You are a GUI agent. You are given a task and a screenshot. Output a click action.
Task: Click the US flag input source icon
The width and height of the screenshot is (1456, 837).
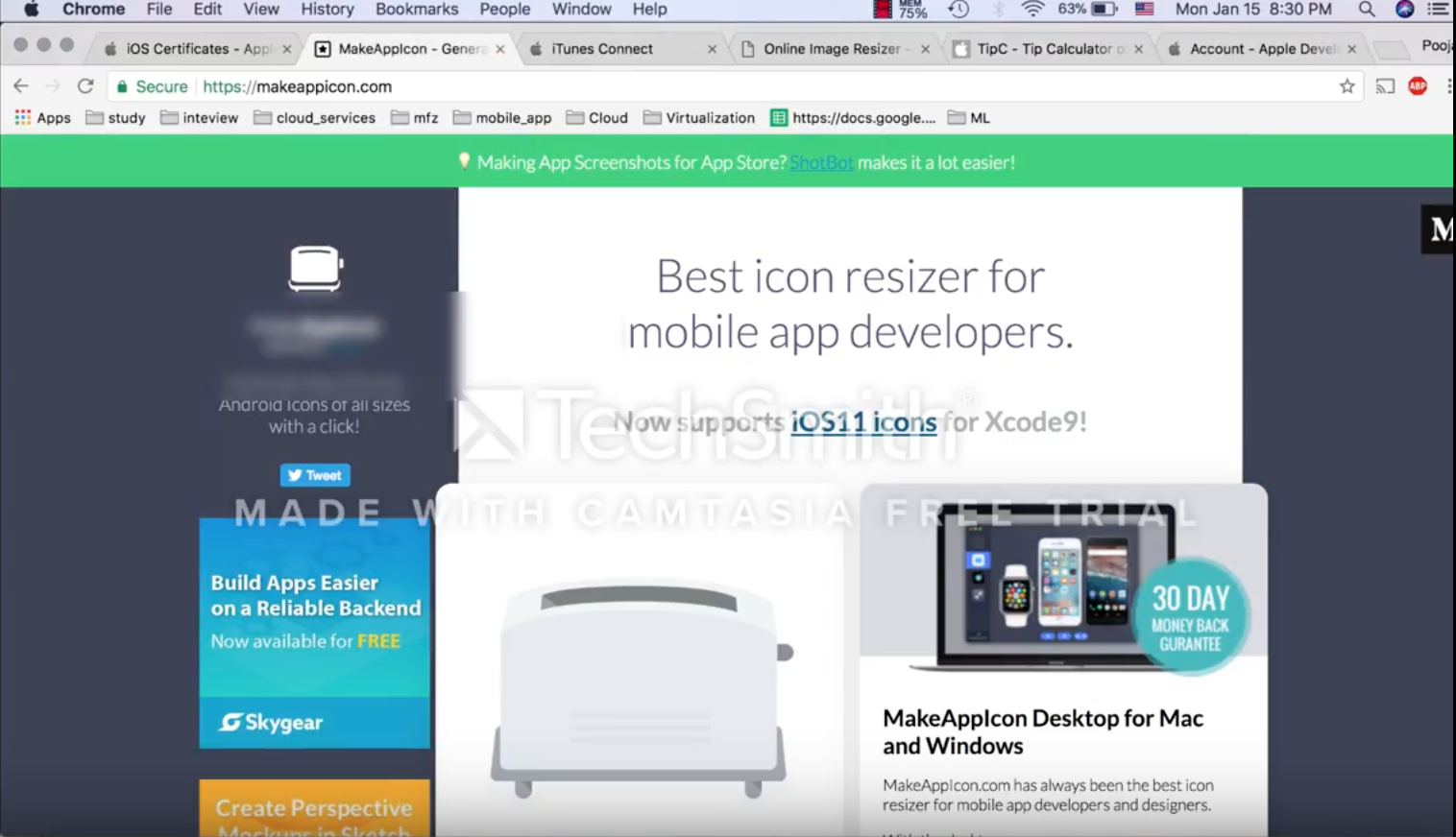(1144, 10)
